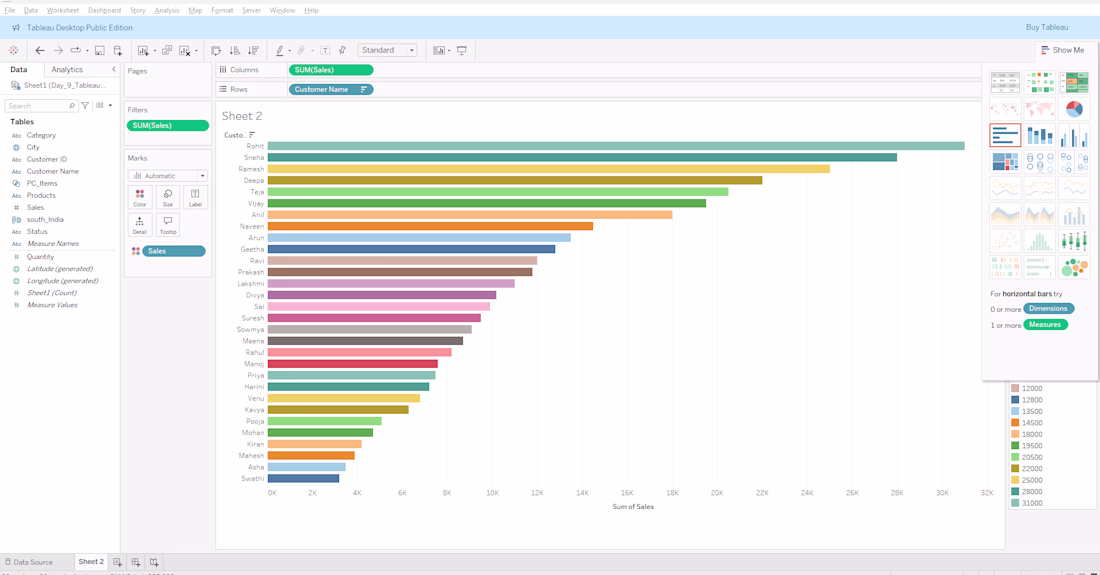The width and height of the screenshot is (1100, 575).
Task: Toggle the Show Me panel button
Action: pos(1062,50)
